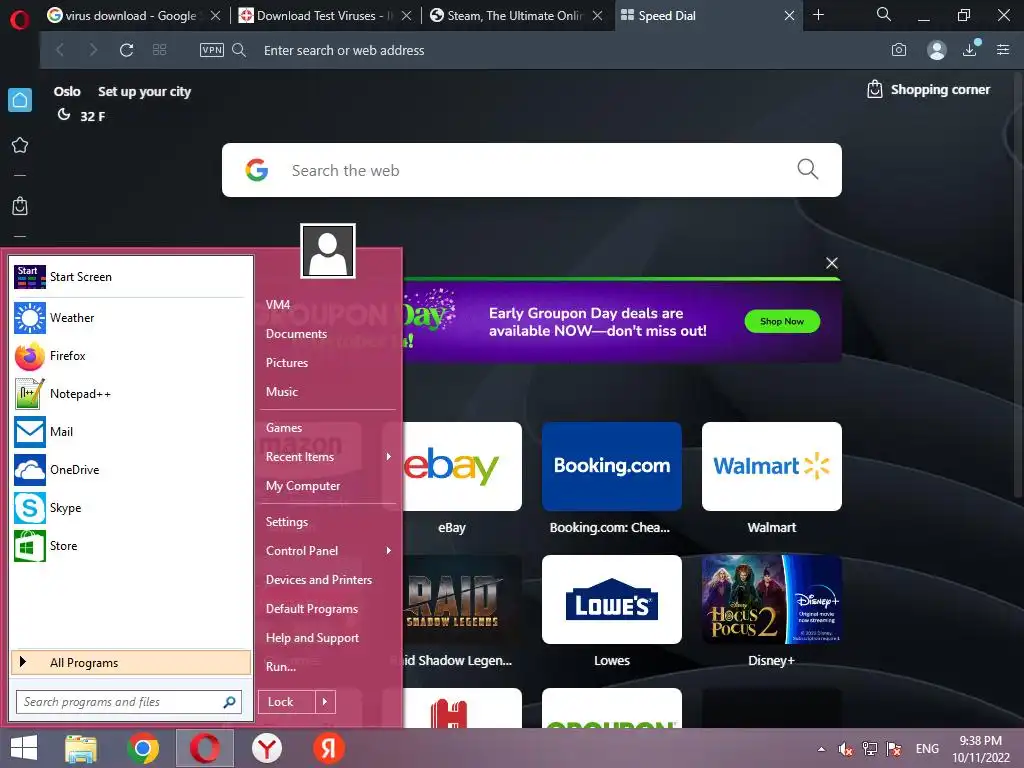Viewport: 1024px width, 768px height.
Task: Expand Recent Items submenu arrow
Action: [389, 456]
